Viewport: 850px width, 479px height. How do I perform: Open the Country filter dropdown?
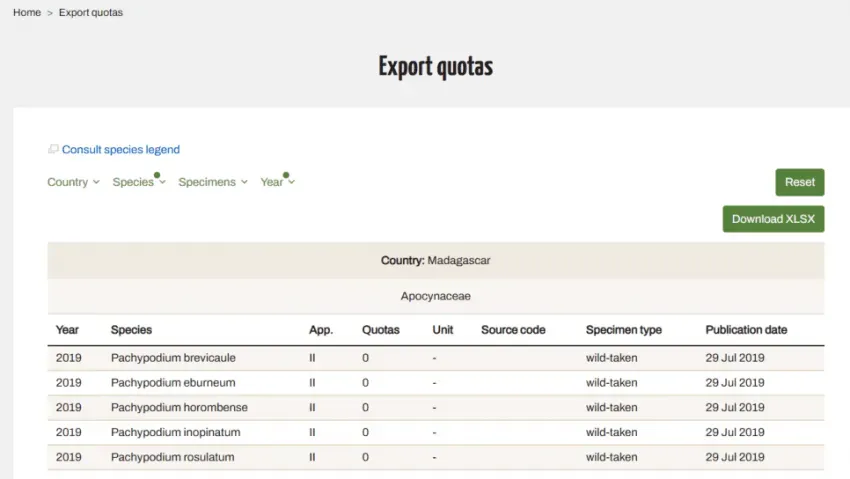click(x=73, y=182)
